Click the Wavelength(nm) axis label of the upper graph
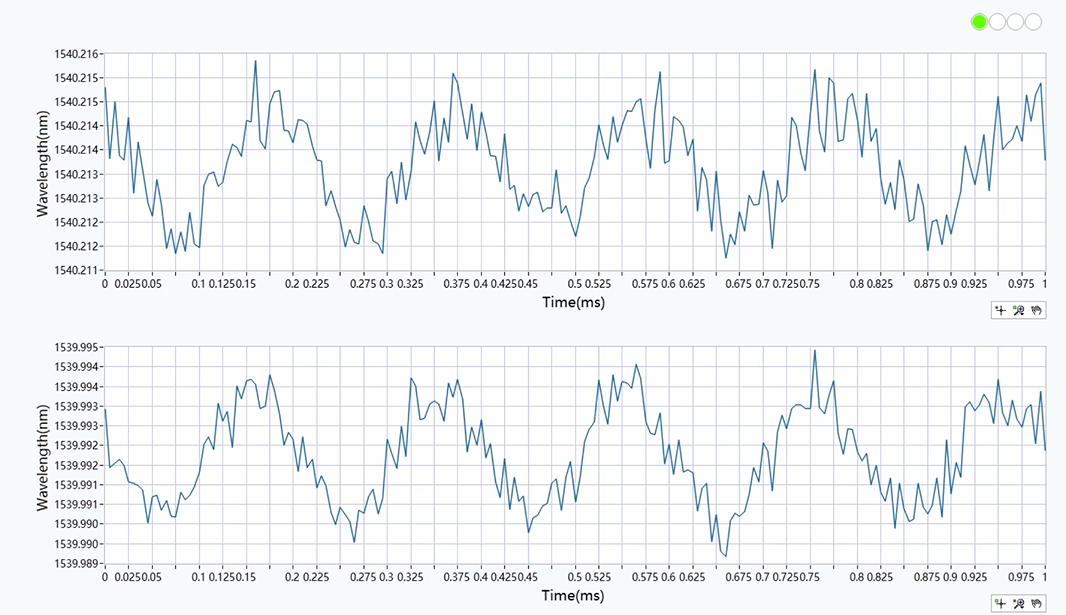Image resolution: width=1066 pixels, height=615 pixels. click(42, 164)
